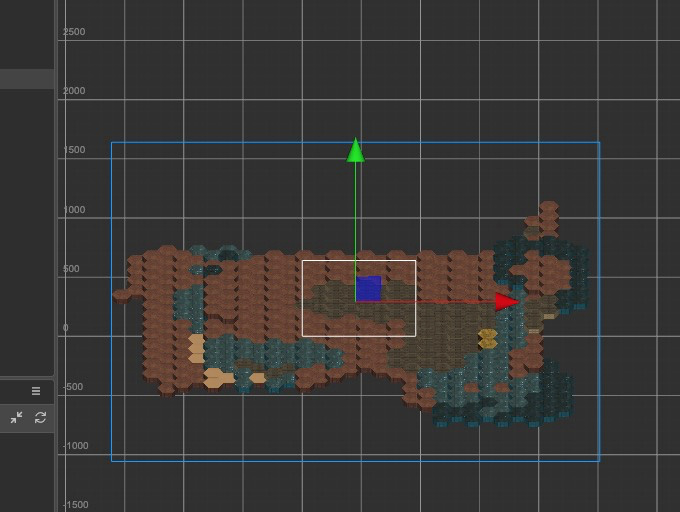Click the 1500 ruler label
The height and width of the screenshot is (512, 680).
pyautogui.click(x=74, y=150)
